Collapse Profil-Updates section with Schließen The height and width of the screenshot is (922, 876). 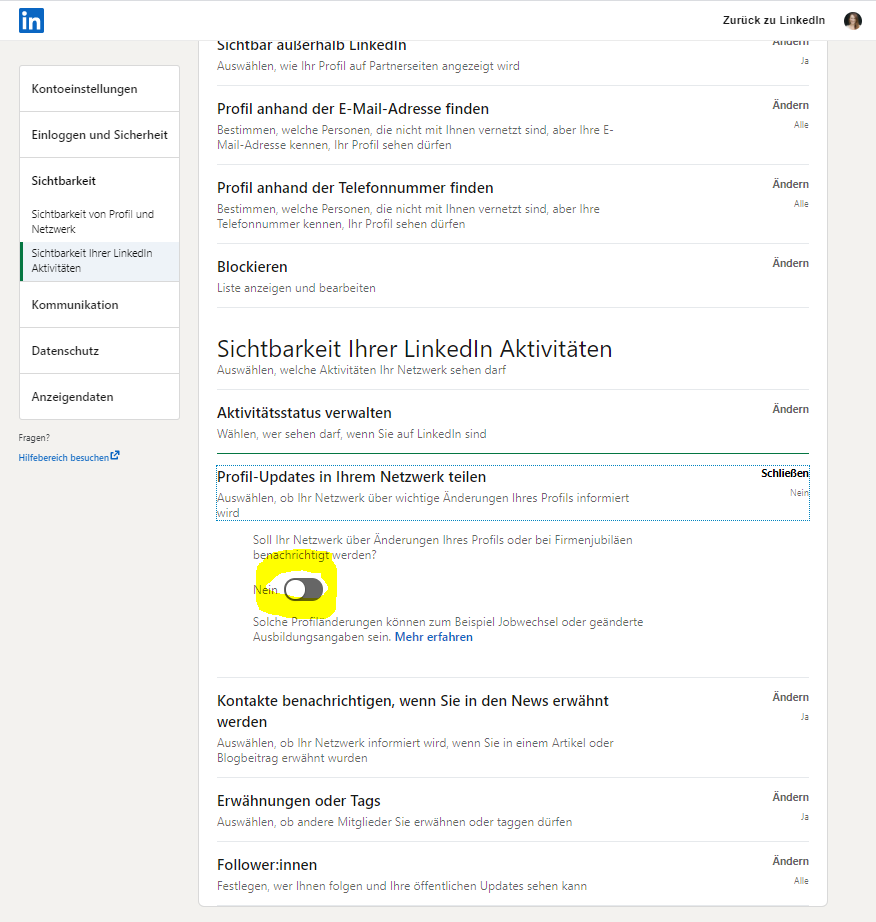pos(785,473)
